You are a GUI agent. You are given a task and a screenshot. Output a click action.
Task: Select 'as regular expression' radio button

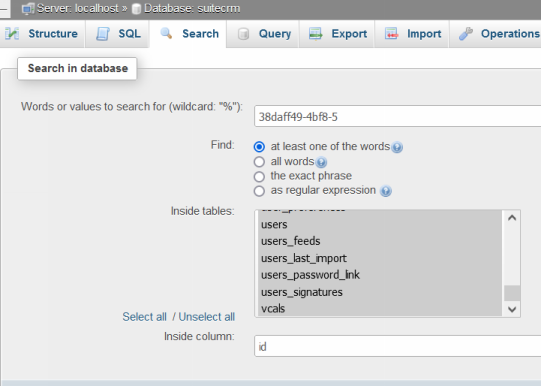(x=259, y=191)
